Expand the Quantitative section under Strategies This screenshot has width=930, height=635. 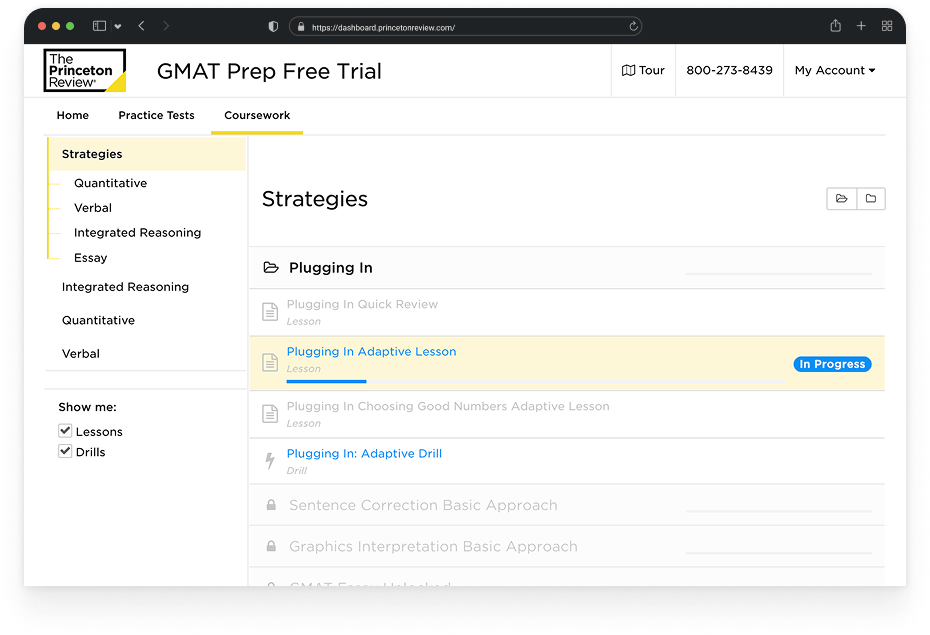110,183
